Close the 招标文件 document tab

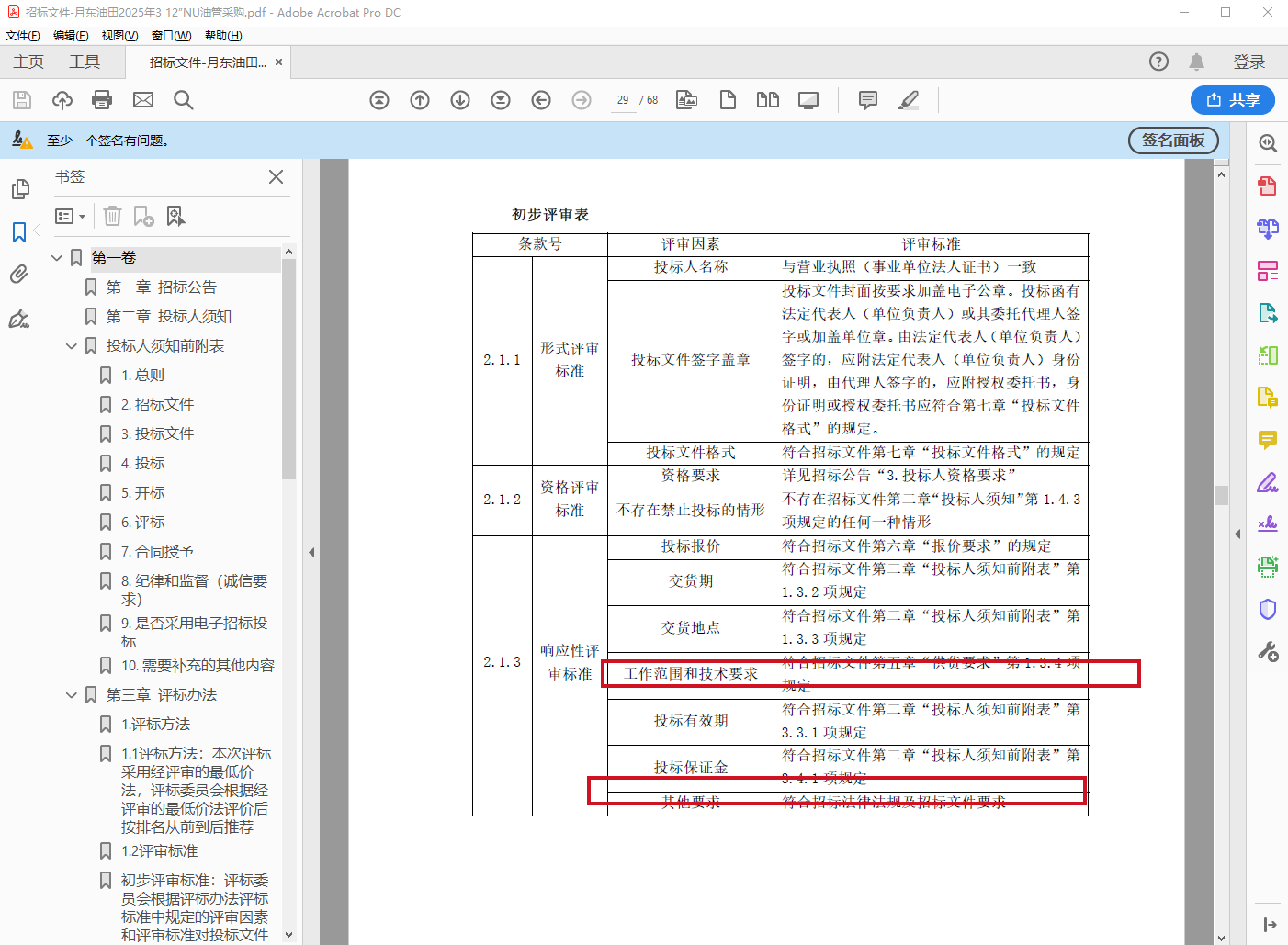(278, 62)
